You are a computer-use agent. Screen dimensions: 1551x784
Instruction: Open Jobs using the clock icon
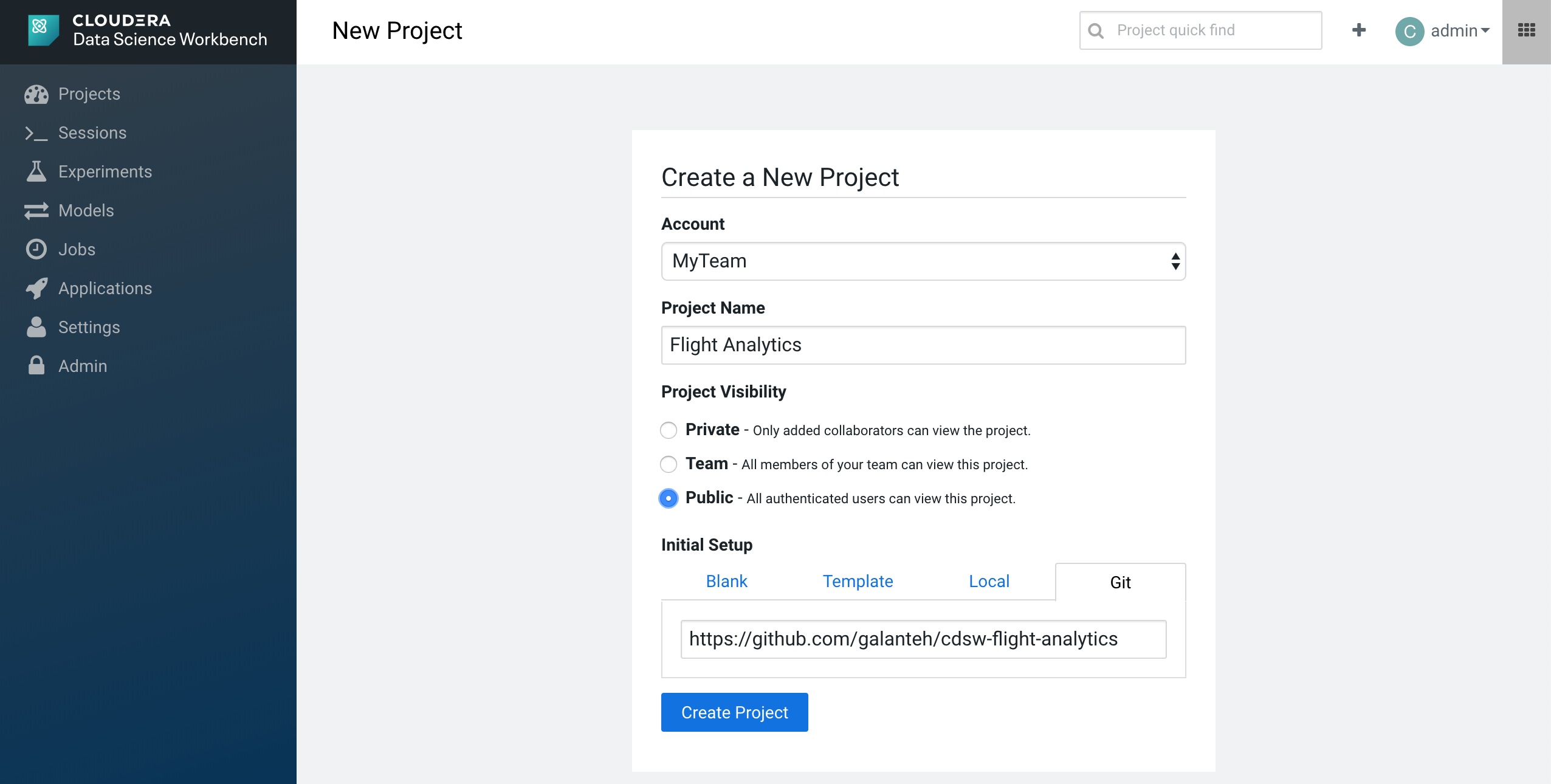(x=36, y=250)
